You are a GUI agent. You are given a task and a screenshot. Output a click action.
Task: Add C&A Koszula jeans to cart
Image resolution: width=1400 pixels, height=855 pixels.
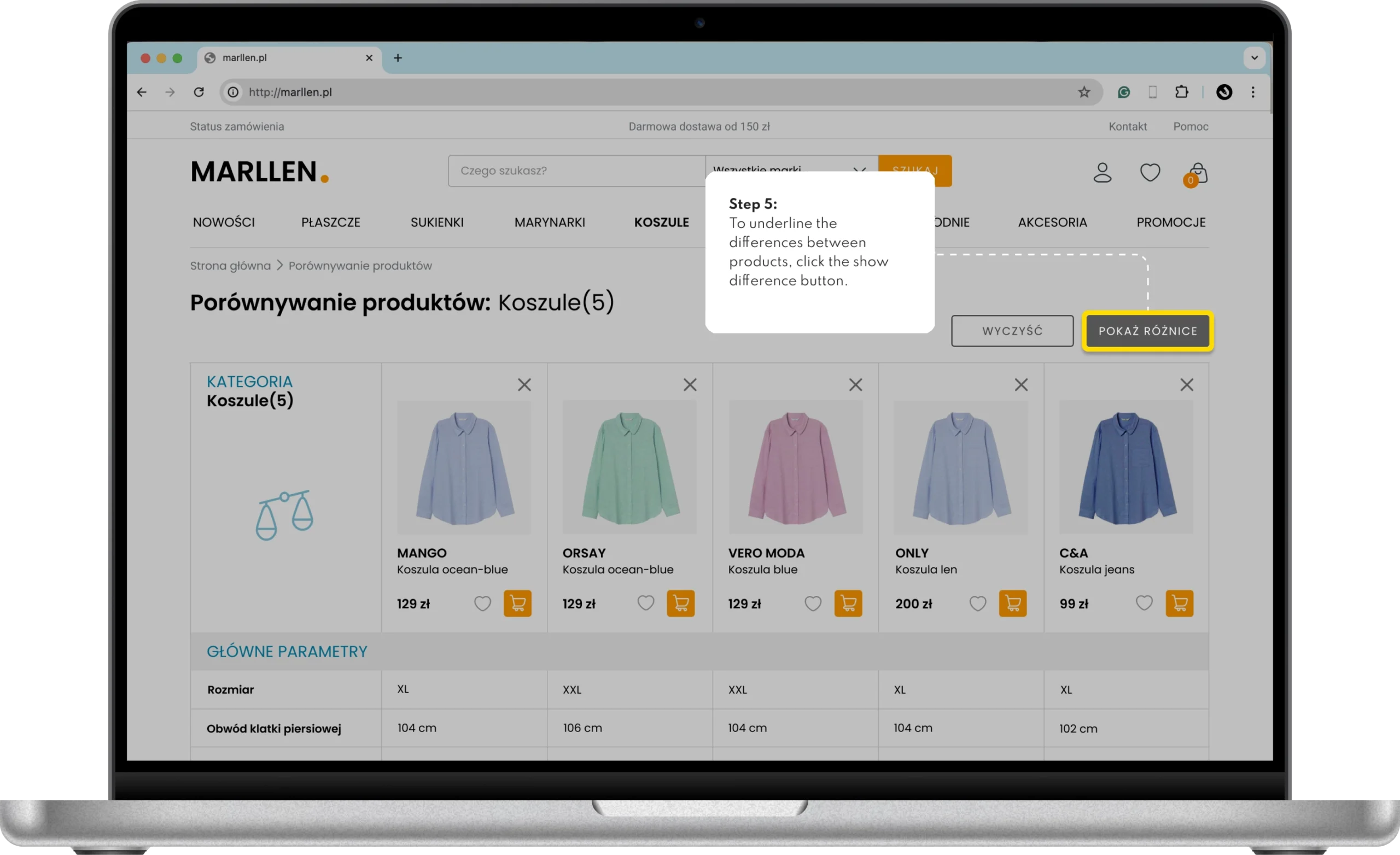[x=1179, y=603]
